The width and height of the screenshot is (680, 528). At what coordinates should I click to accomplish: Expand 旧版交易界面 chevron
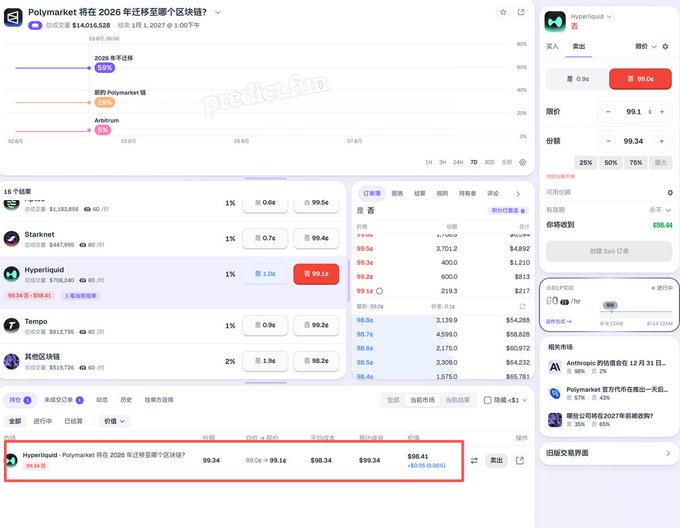click(668, 453)
